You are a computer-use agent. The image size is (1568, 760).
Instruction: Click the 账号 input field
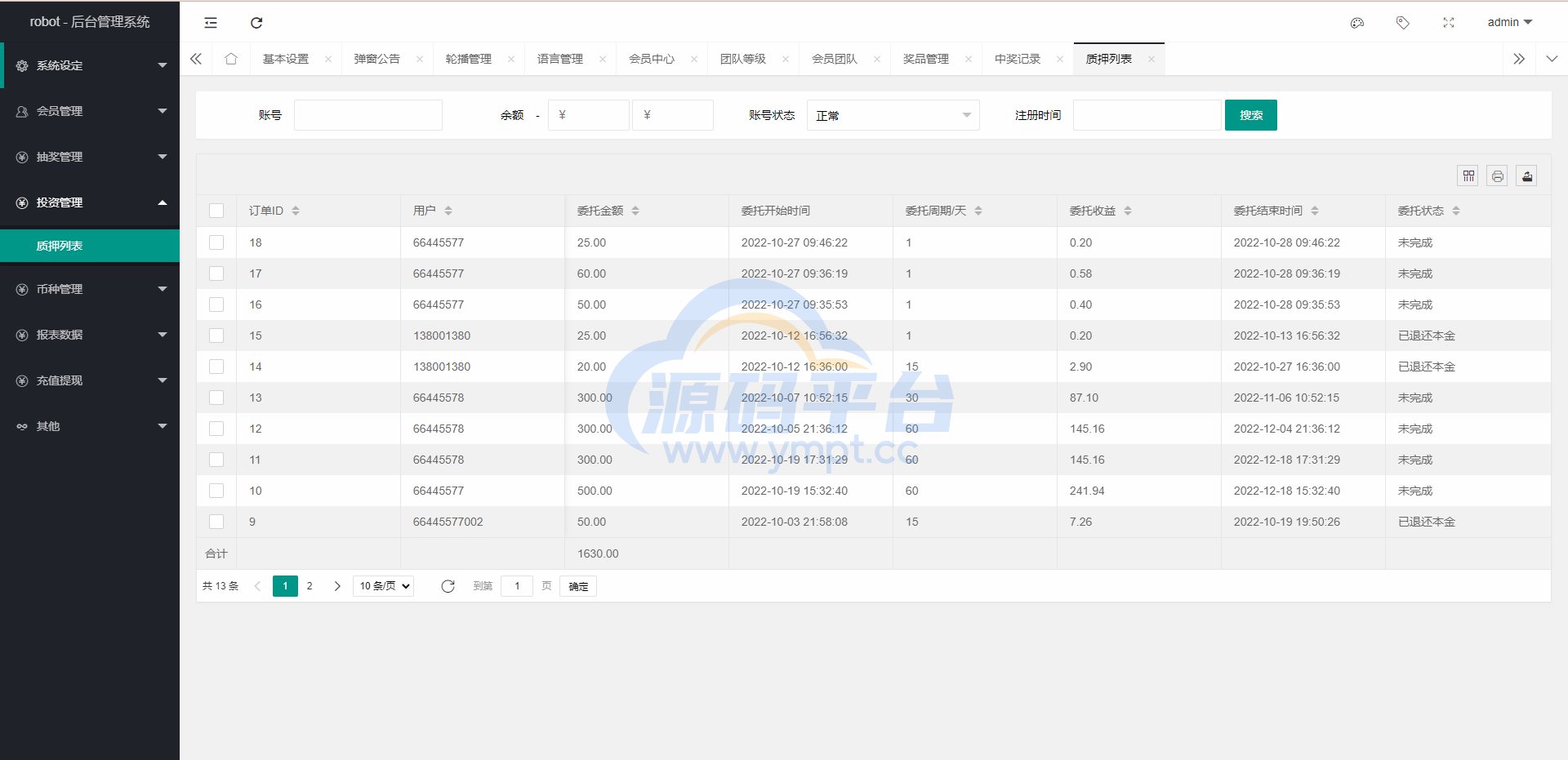tap(368, 115)
